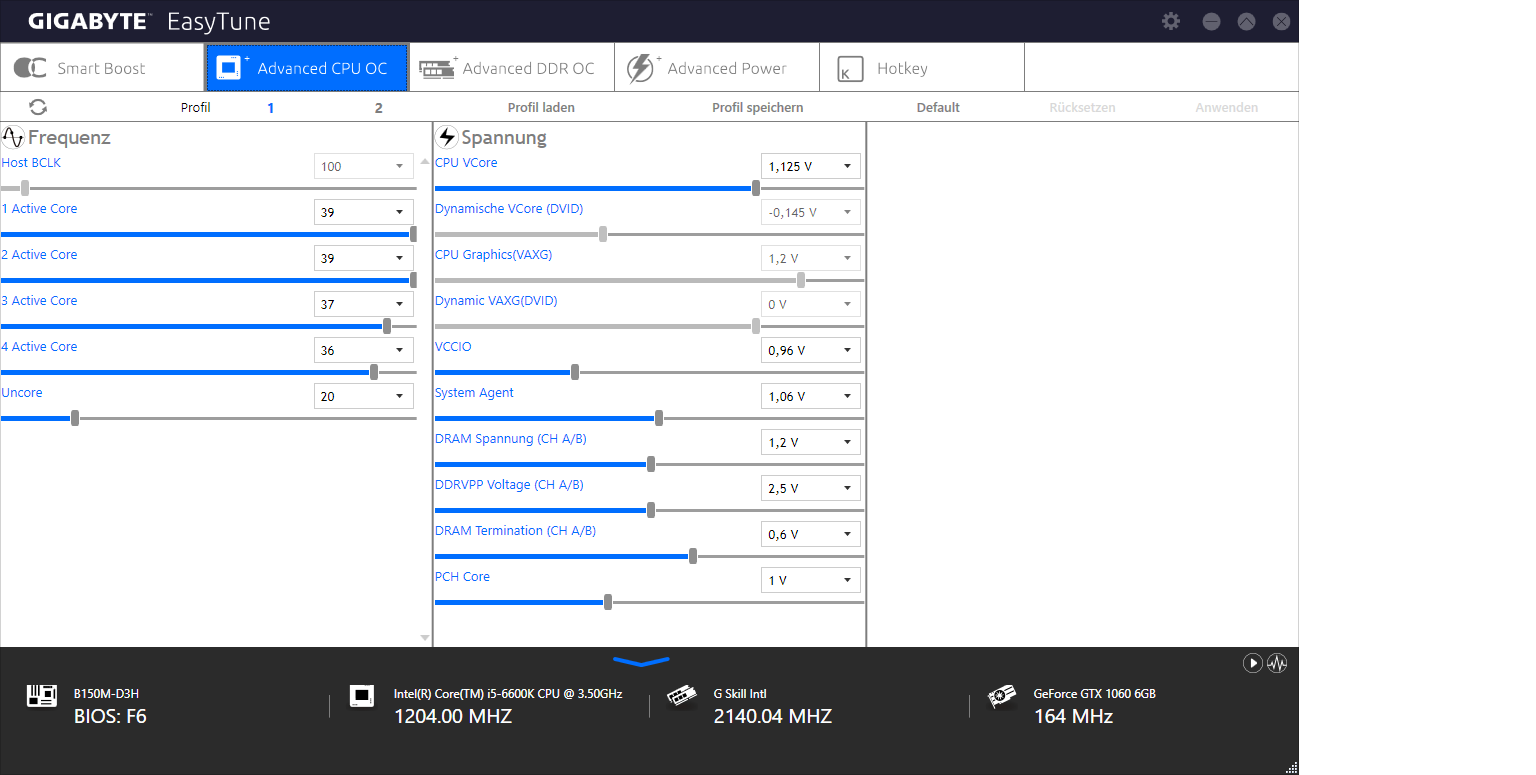
Task: Click the DRAM Termination slider handle
Action: pos(693,556)
